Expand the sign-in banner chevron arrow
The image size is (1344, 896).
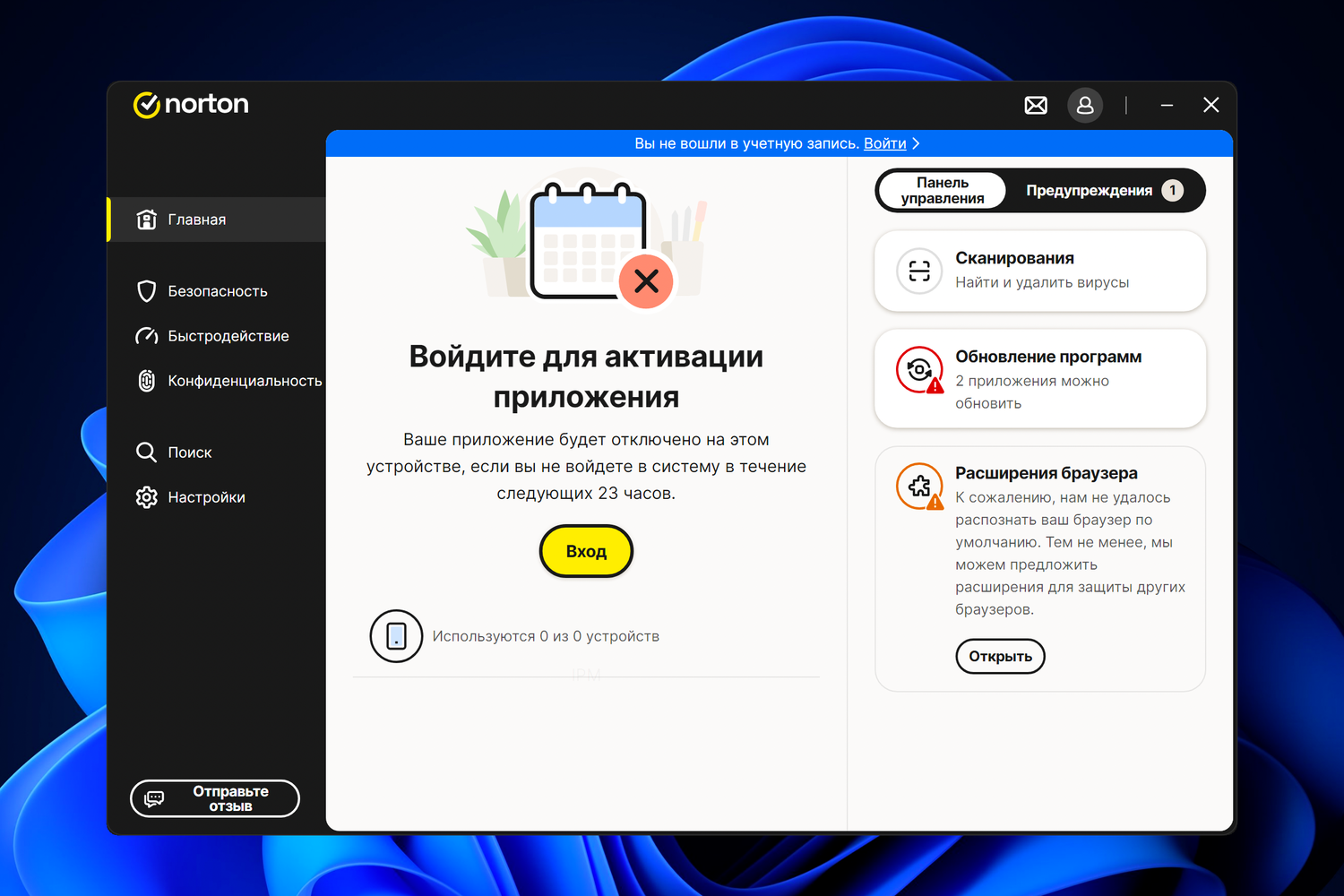pos(916,143)
